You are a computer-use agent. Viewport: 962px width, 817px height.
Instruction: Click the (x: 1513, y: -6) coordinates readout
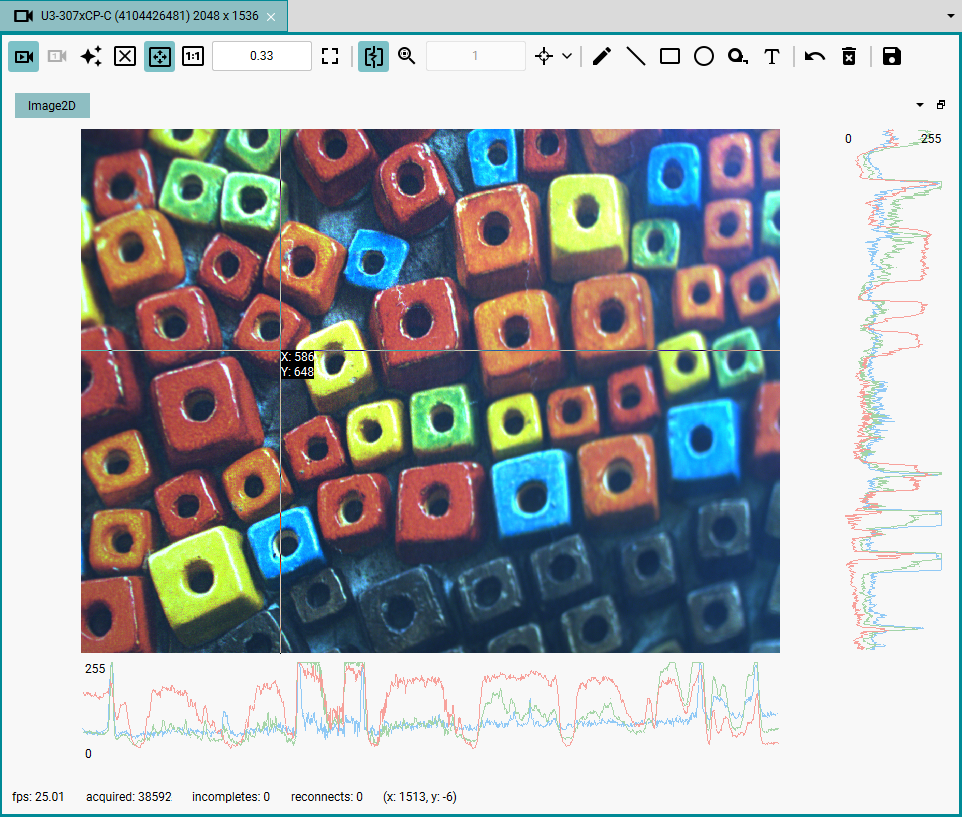420,797
